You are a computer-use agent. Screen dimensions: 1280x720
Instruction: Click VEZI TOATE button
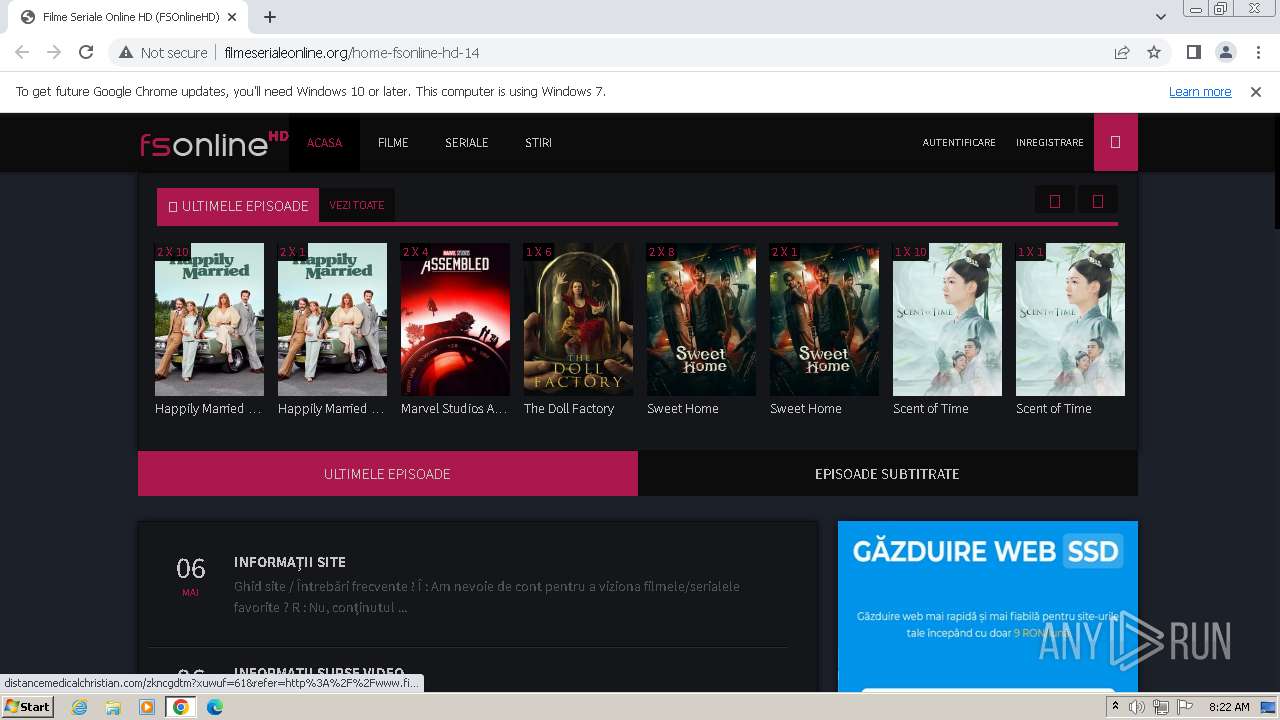click(x=357, y=205)
